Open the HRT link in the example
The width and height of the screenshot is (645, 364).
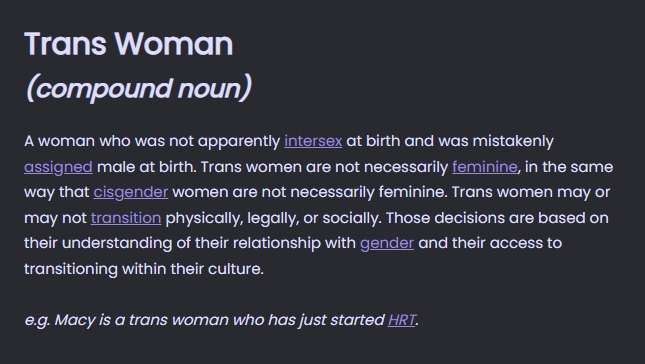(402, 320)
